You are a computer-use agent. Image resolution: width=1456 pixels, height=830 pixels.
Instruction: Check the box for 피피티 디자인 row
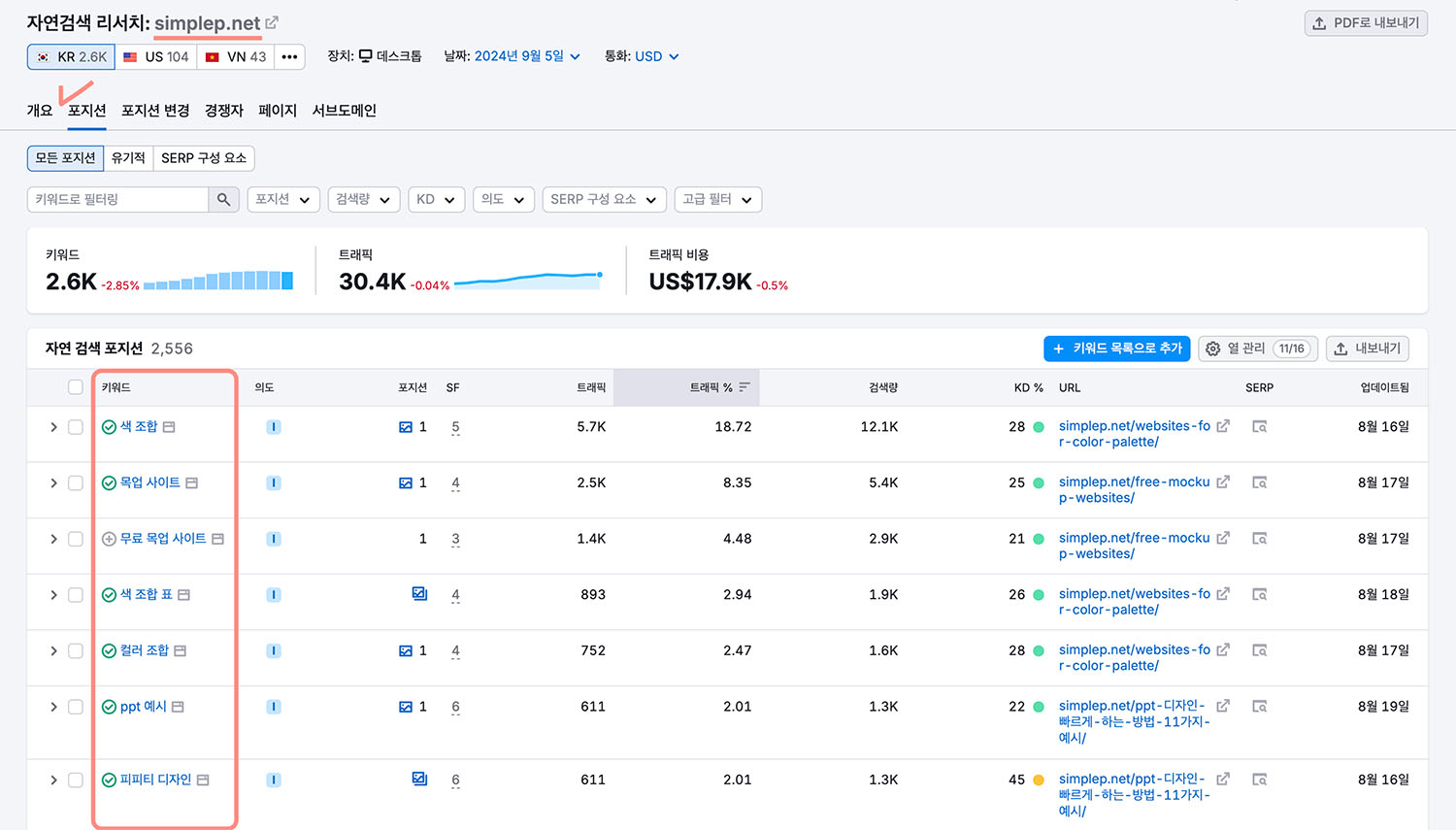tap(76, 780)
